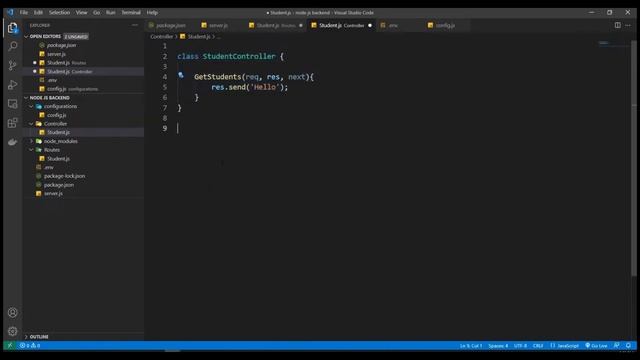640x360 pixels.
Task: Collapse the Open Editors section
Action: pos(26,36)
